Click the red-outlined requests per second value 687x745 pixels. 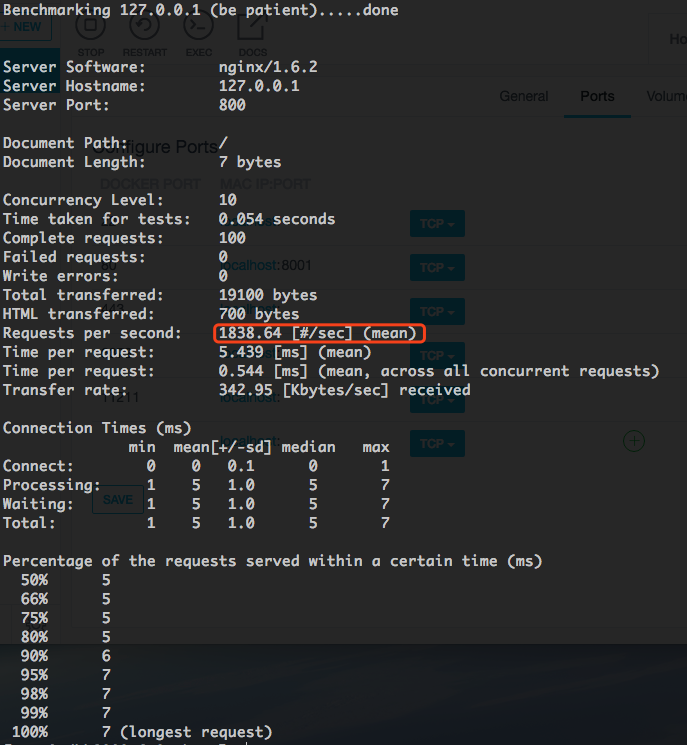pyautogui.click(x=319, y=333)
